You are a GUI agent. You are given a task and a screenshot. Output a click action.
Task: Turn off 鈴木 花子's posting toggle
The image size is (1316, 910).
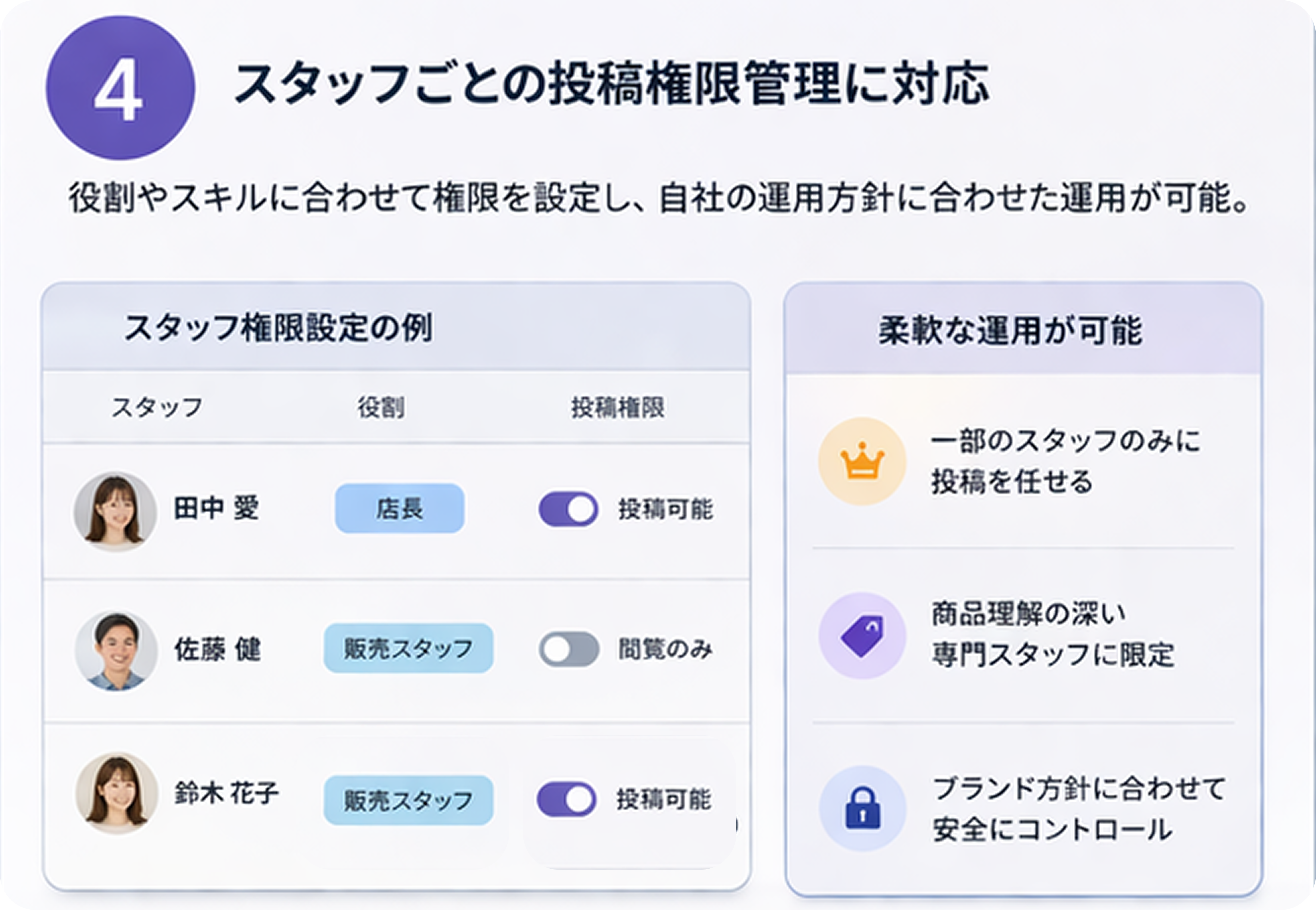point(566,799)
